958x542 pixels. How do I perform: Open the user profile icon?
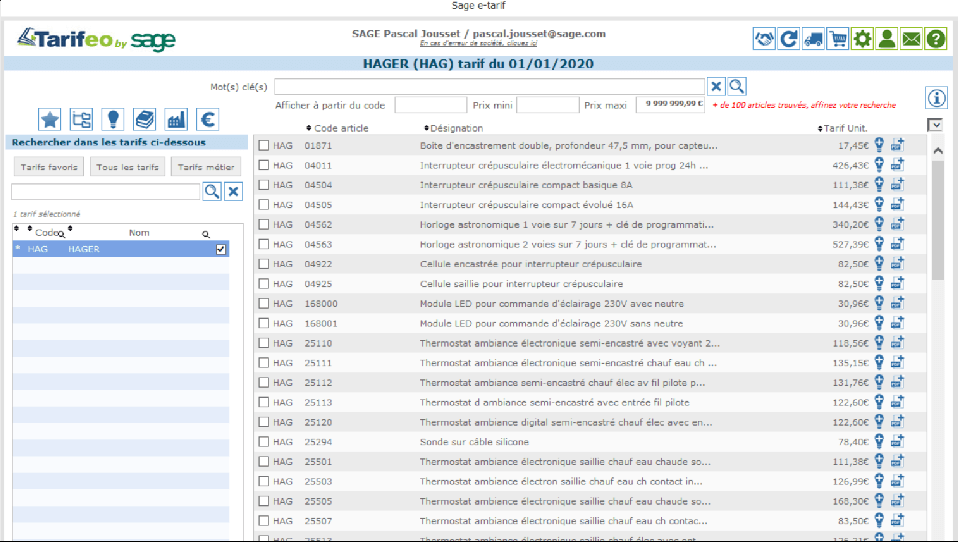click(887, 39)
